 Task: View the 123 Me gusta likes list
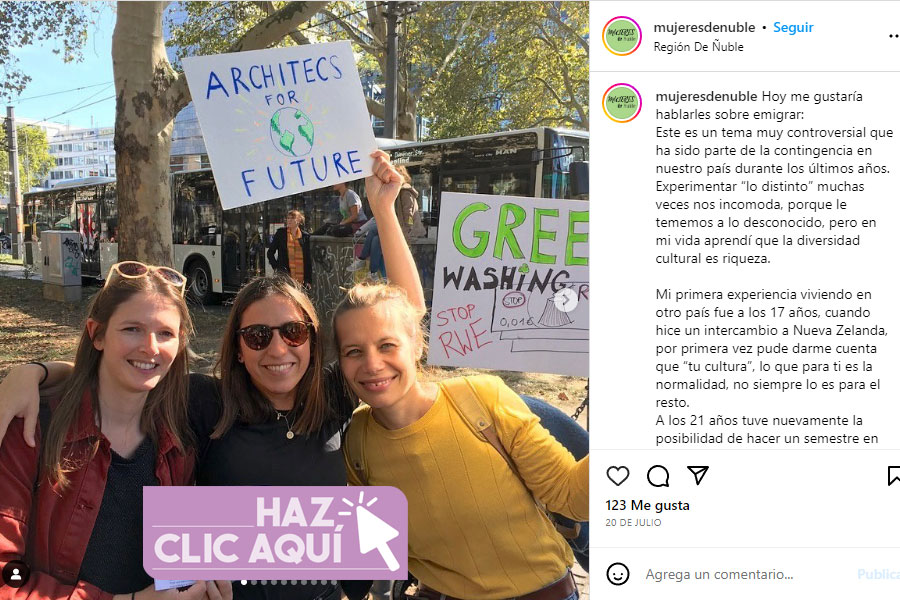pos(647,505)
